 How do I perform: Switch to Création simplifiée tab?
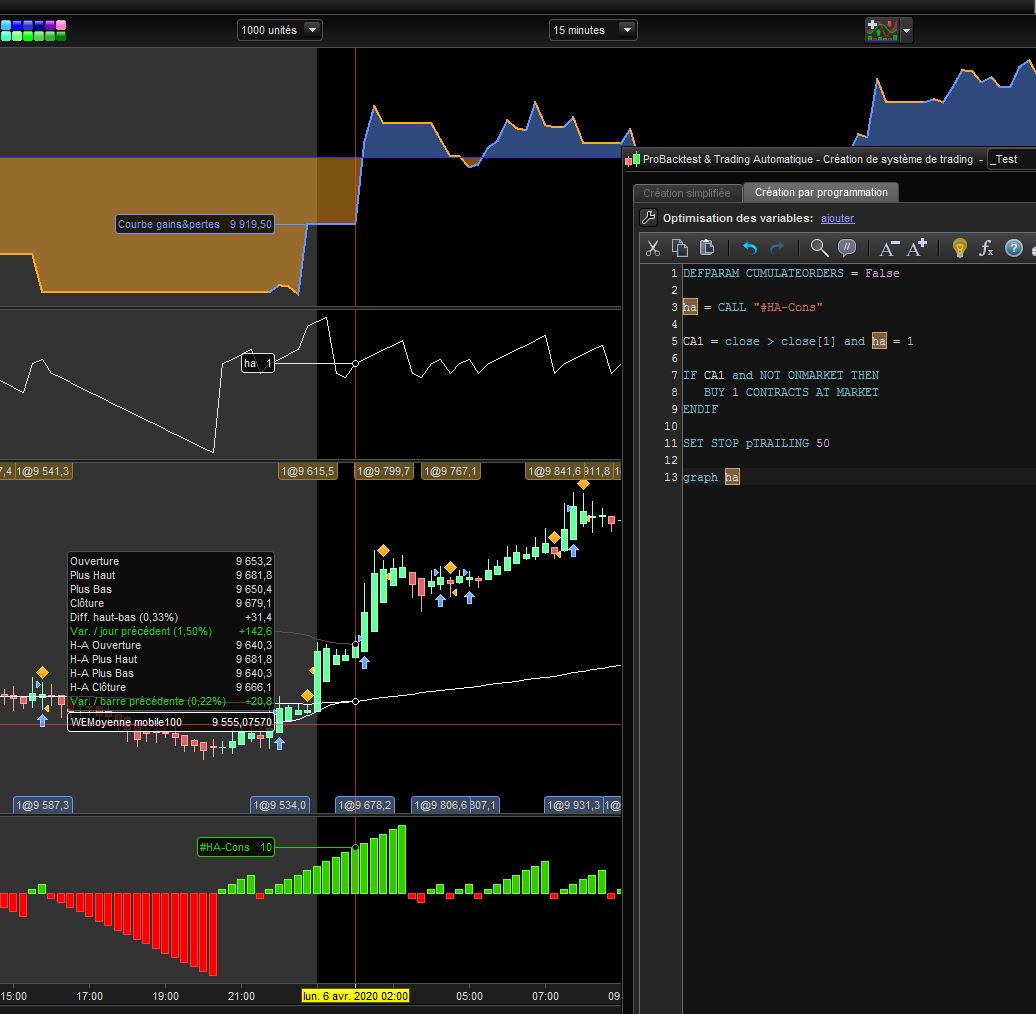[686, 193]
